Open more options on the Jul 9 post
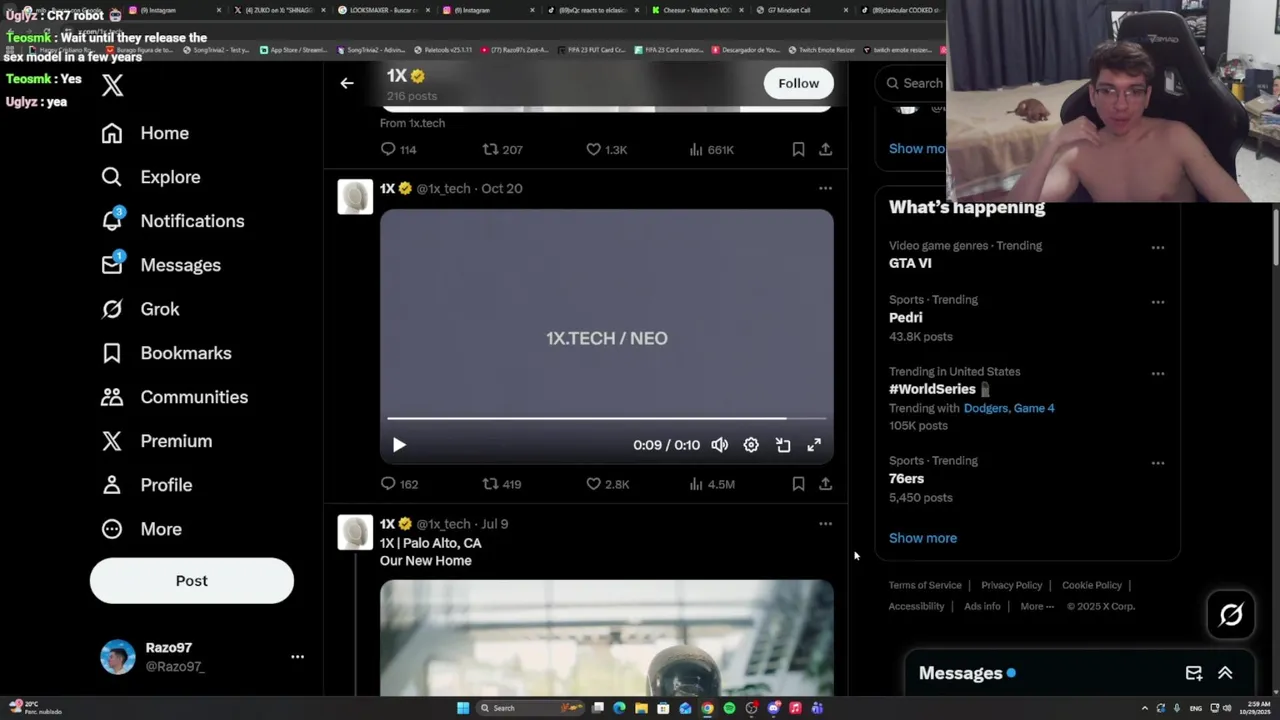 [x=825, y=523]
